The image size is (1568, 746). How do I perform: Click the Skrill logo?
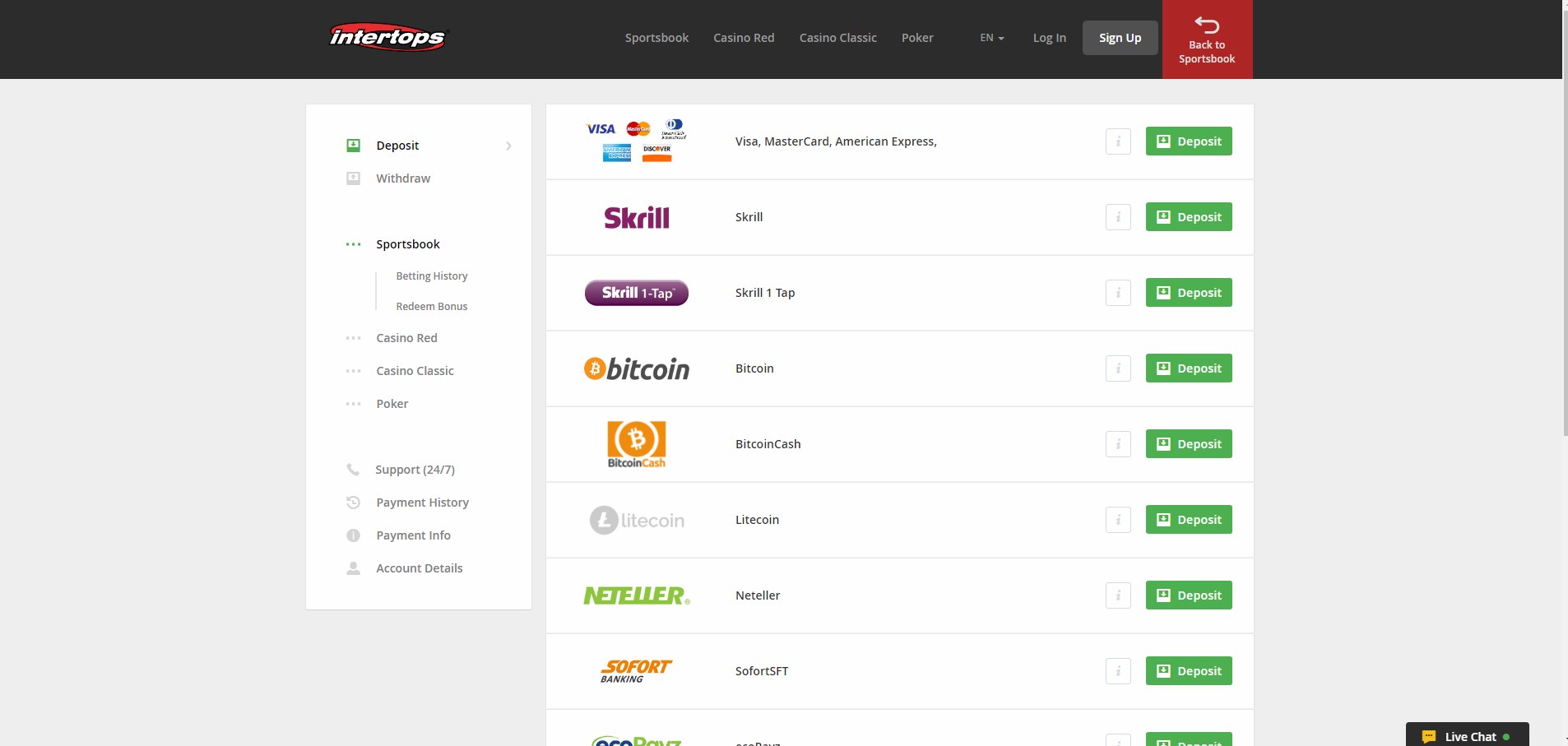pyautogui.click(x=637, y=217)
